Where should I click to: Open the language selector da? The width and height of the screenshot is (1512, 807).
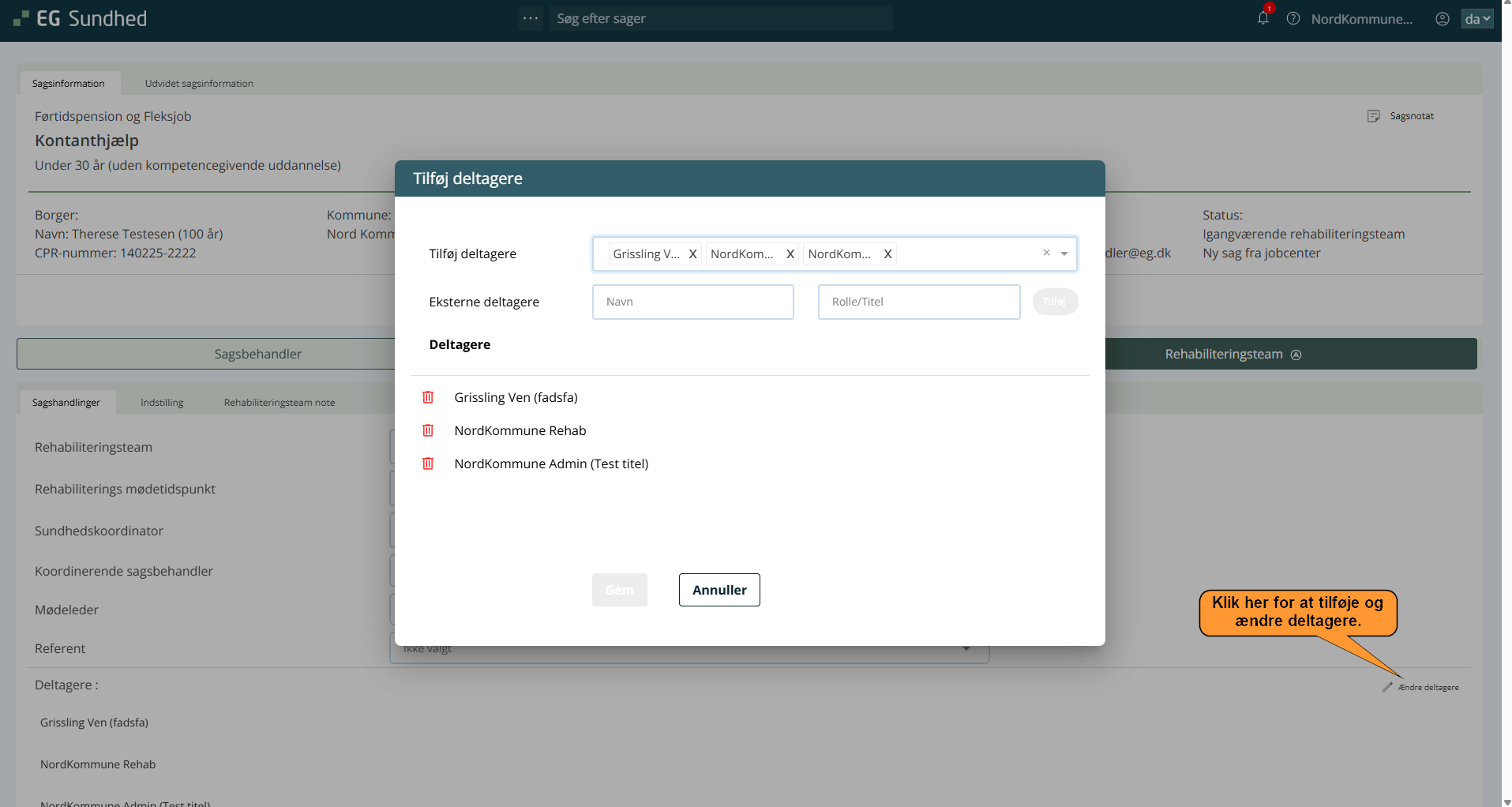click(x=1476, y=19)
